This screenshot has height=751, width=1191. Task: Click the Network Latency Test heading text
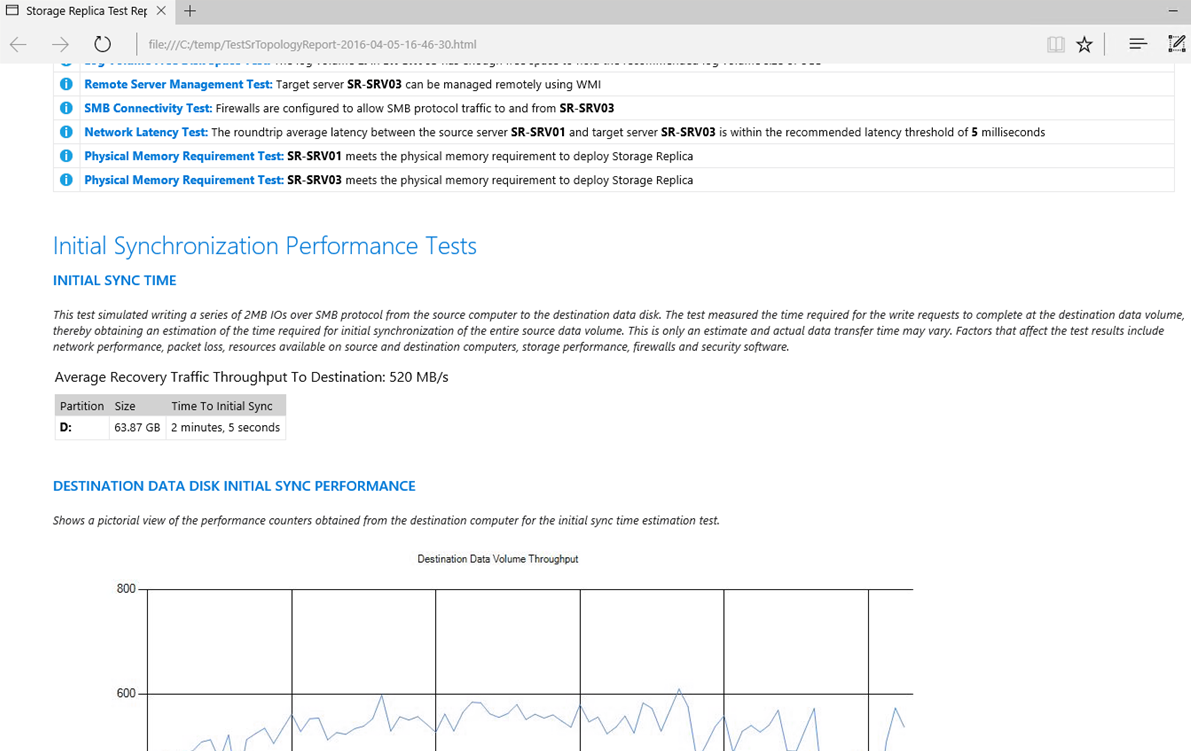138,131
